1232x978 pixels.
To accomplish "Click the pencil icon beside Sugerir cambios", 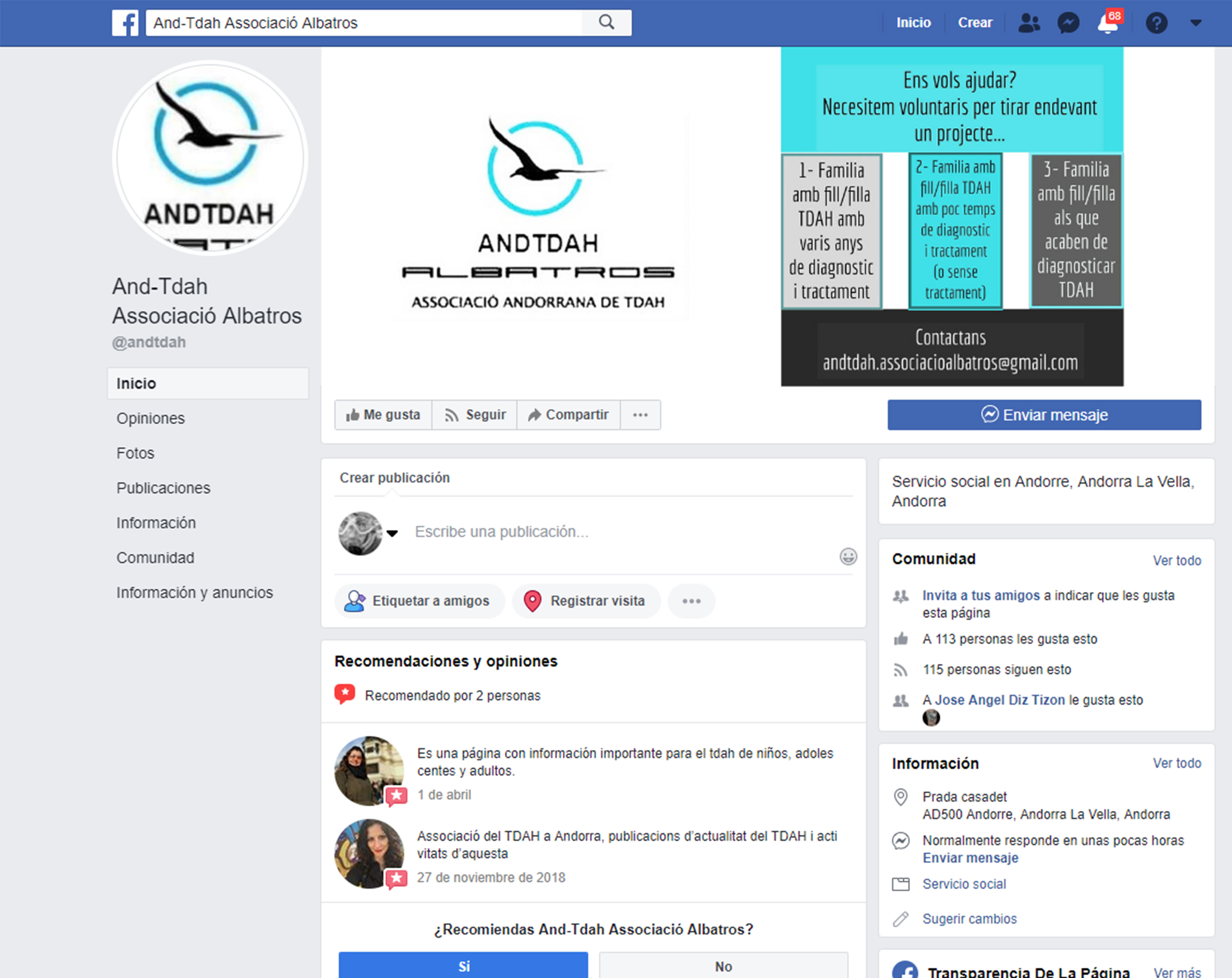I will click(x=900, y=919).
